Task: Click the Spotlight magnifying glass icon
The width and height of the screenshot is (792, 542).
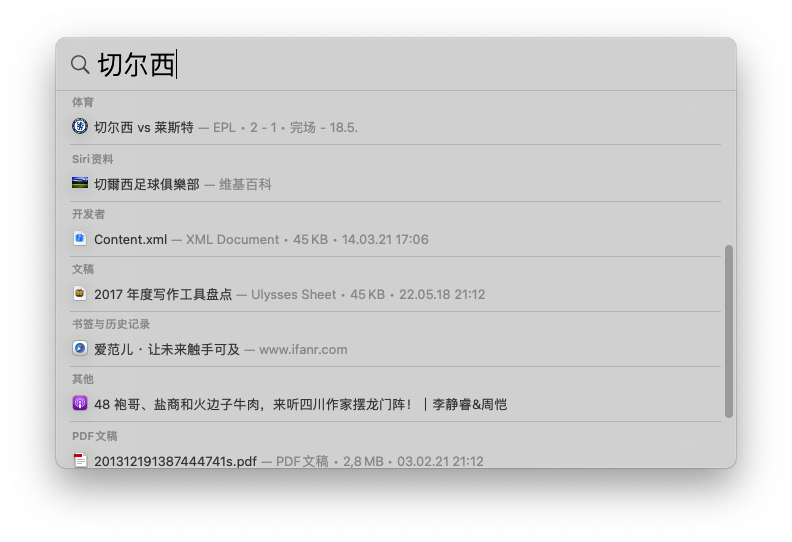Action: point(80,65)
